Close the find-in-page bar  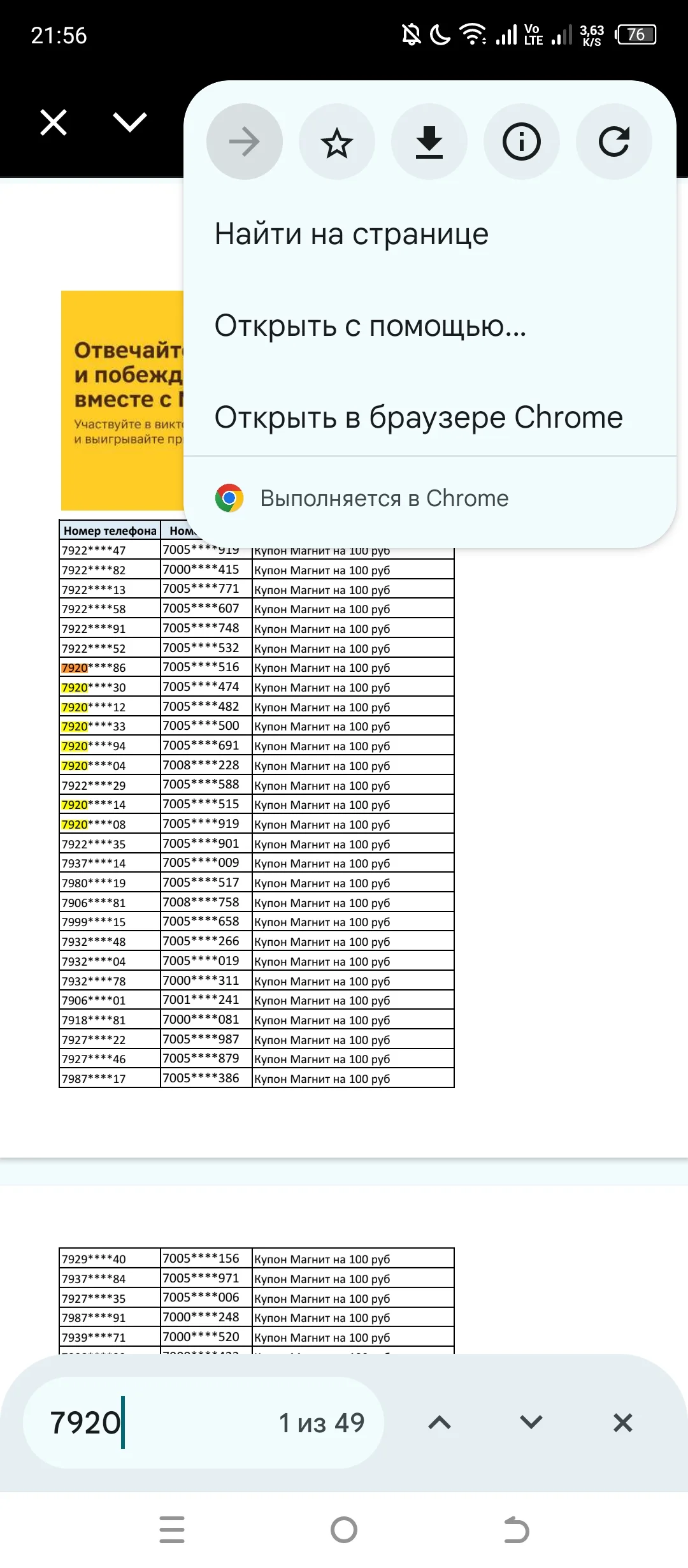[623, 1423]
